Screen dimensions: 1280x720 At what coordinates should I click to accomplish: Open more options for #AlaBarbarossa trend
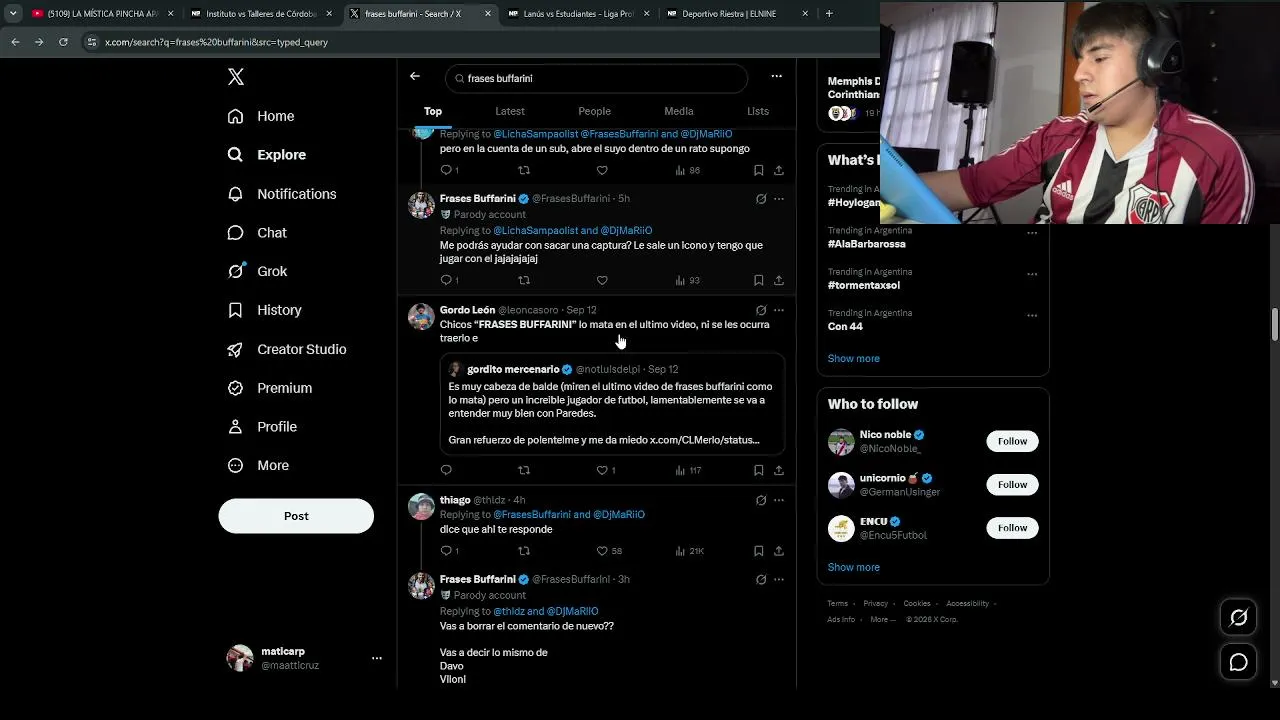1032,233
